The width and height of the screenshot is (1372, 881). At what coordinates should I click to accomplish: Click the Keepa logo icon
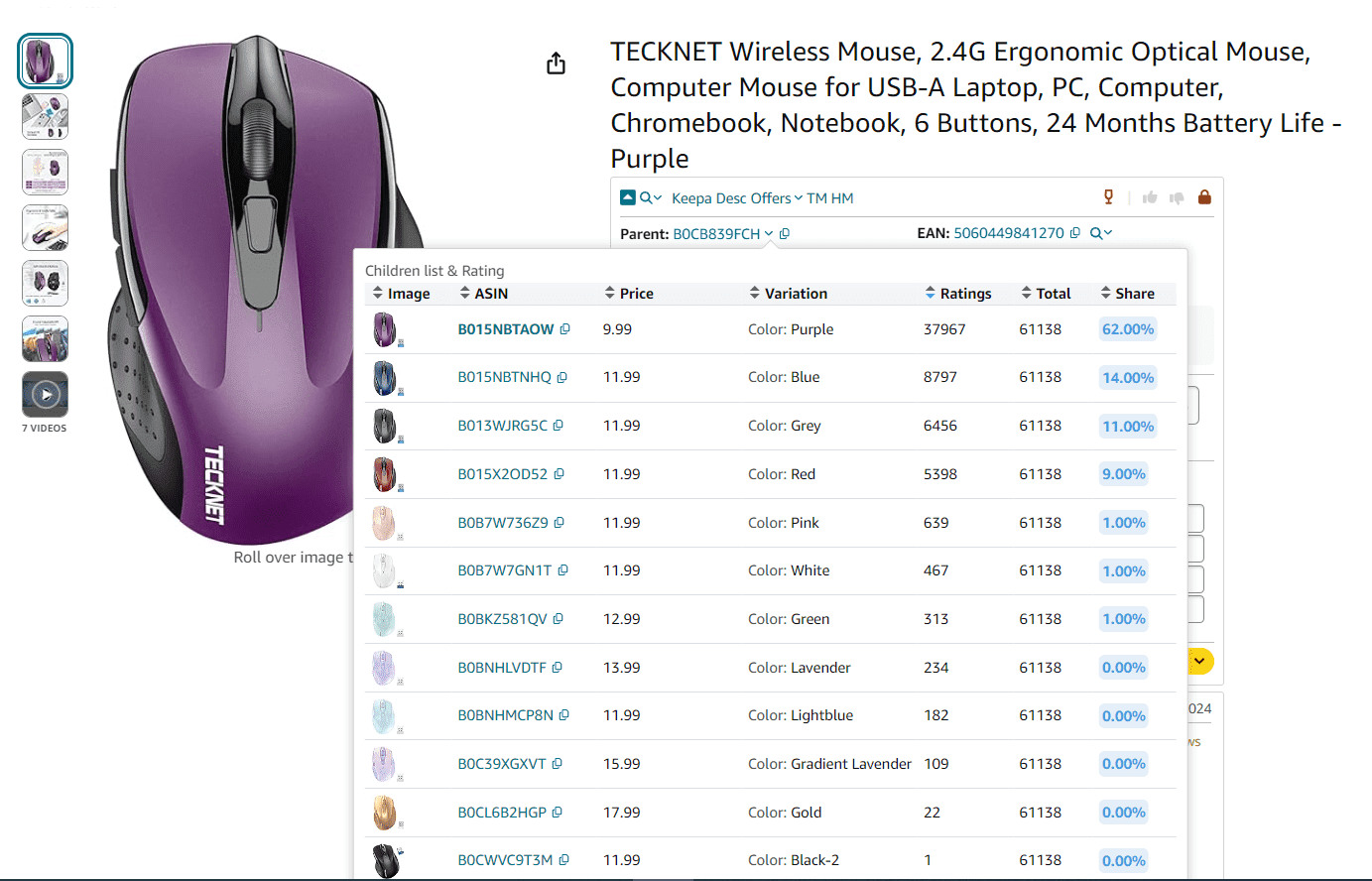[x=626, y=197]
